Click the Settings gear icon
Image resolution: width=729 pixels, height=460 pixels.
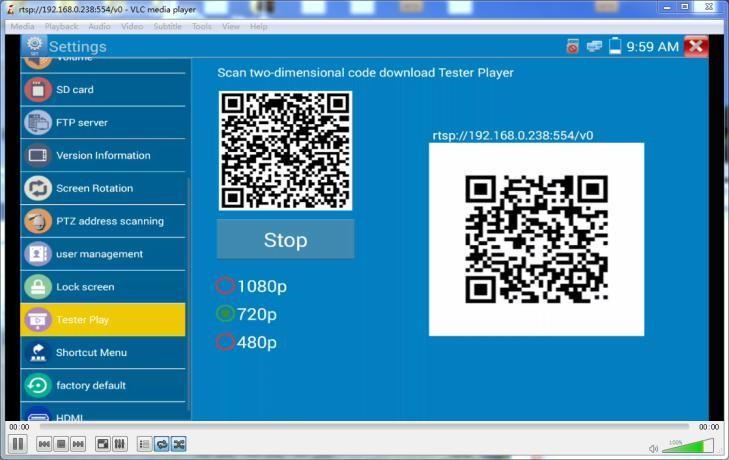[34, 46]
